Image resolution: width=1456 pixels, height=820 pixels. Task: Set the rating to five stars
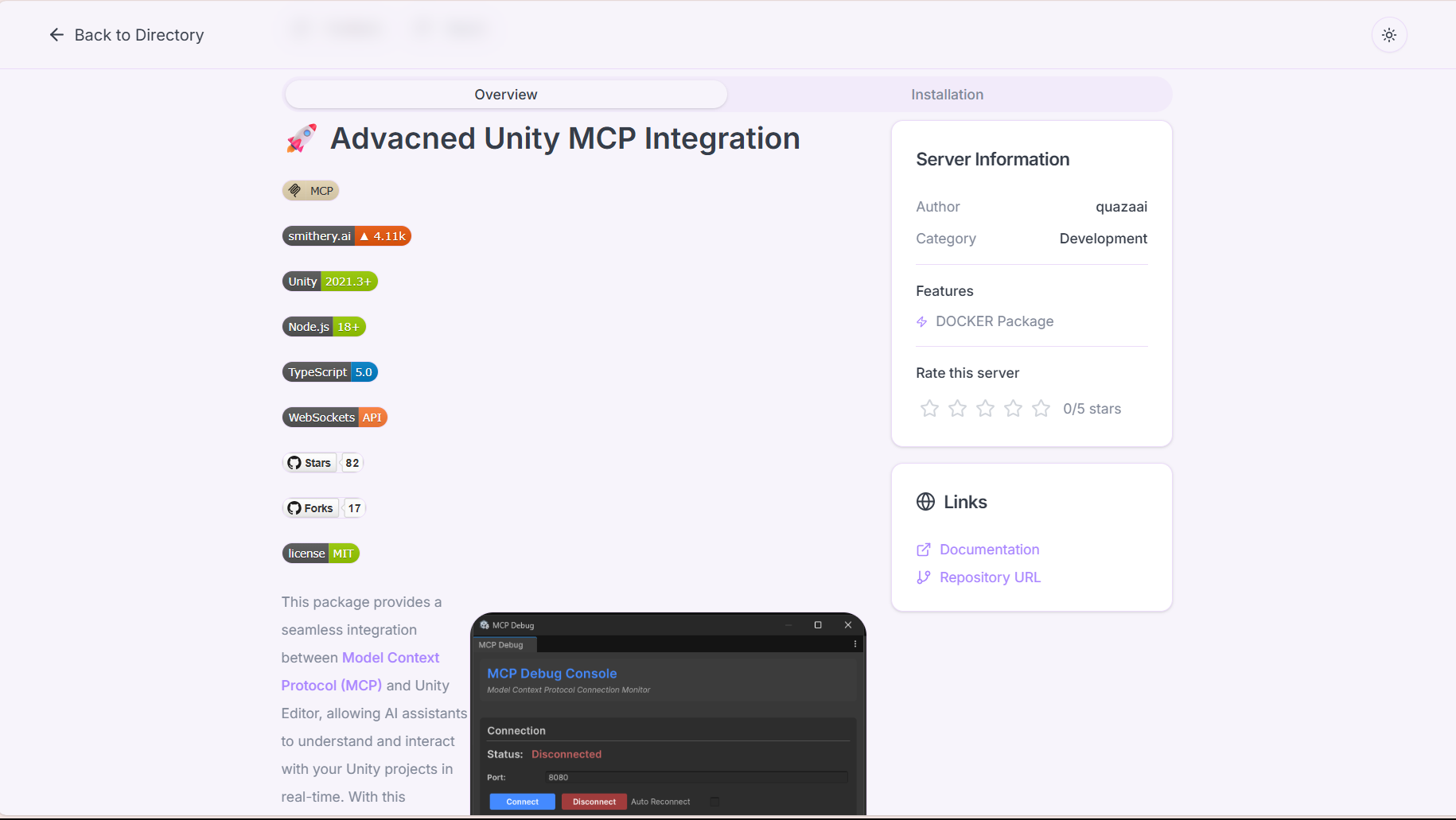(1041, 408)
